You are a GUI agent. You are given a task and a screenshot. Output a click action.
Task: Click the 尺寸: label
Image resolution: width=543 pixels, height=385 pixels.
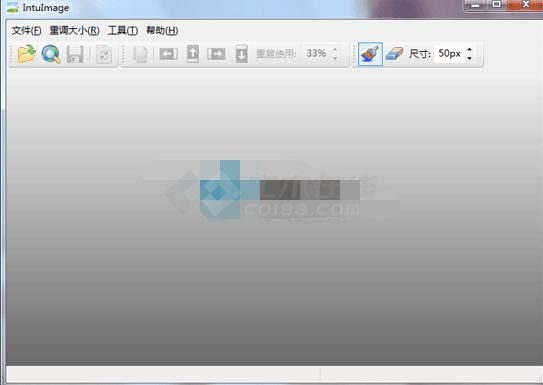coord(420,54)
